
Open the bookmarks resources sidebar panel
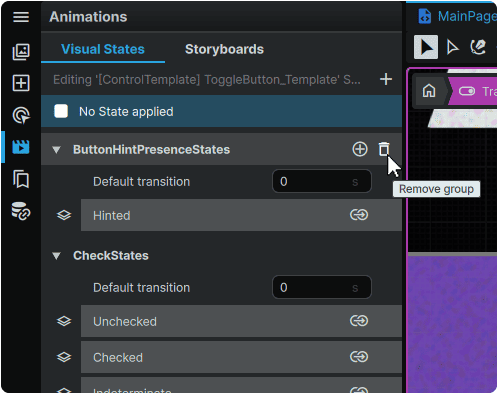pyautogui.click(x=21, y=179)
